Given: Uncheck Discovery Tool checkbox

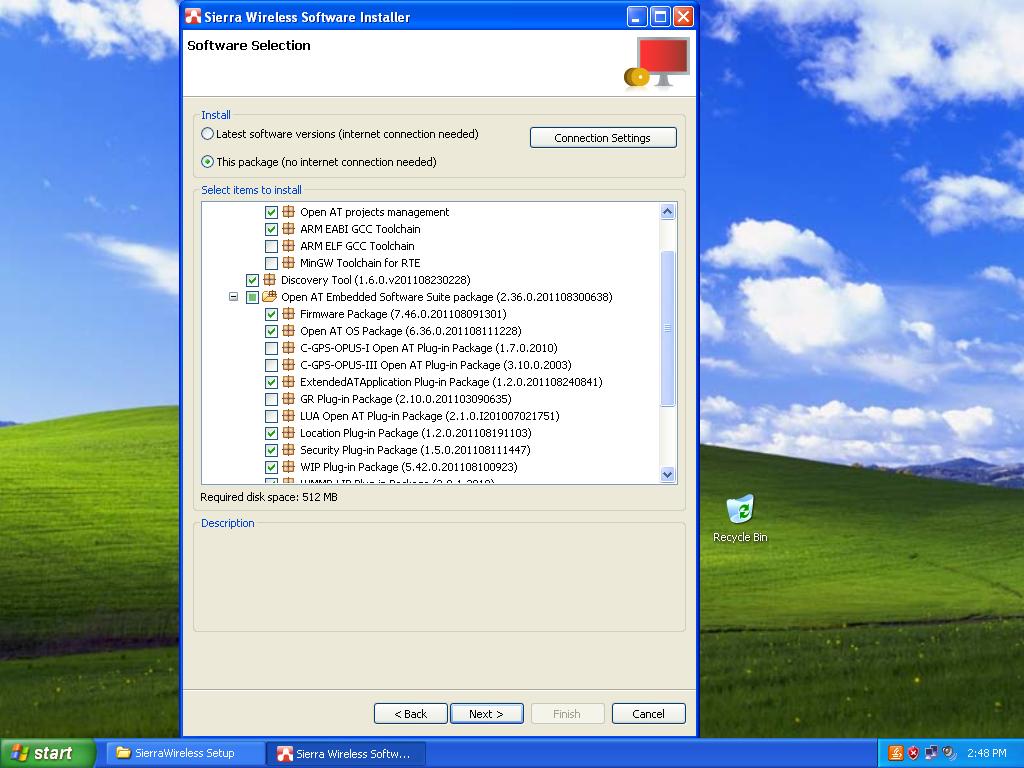Looking at the screenshot, I should click(x=252, y=280).
